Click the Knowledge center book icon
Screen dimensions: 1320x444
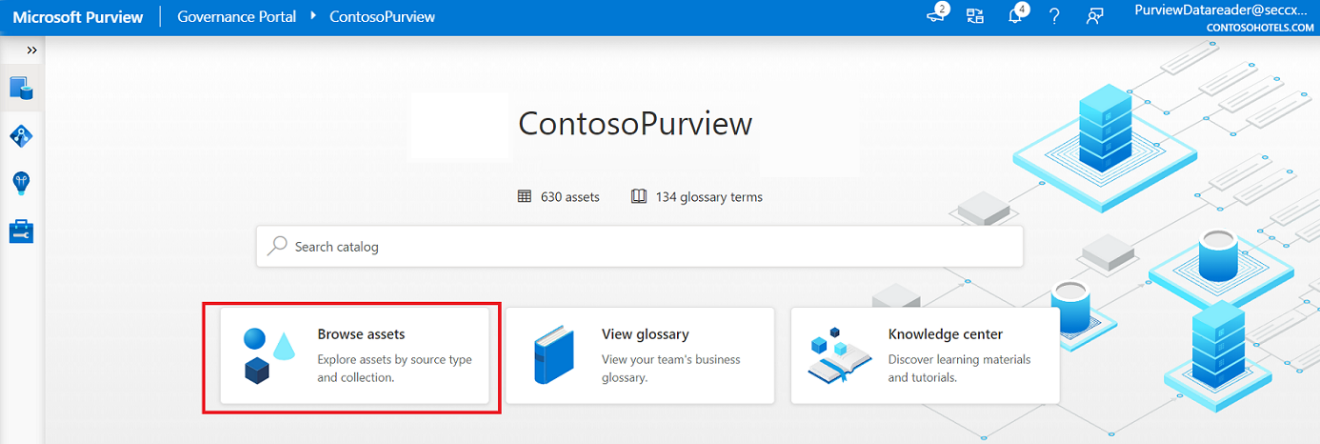[839, 356]
